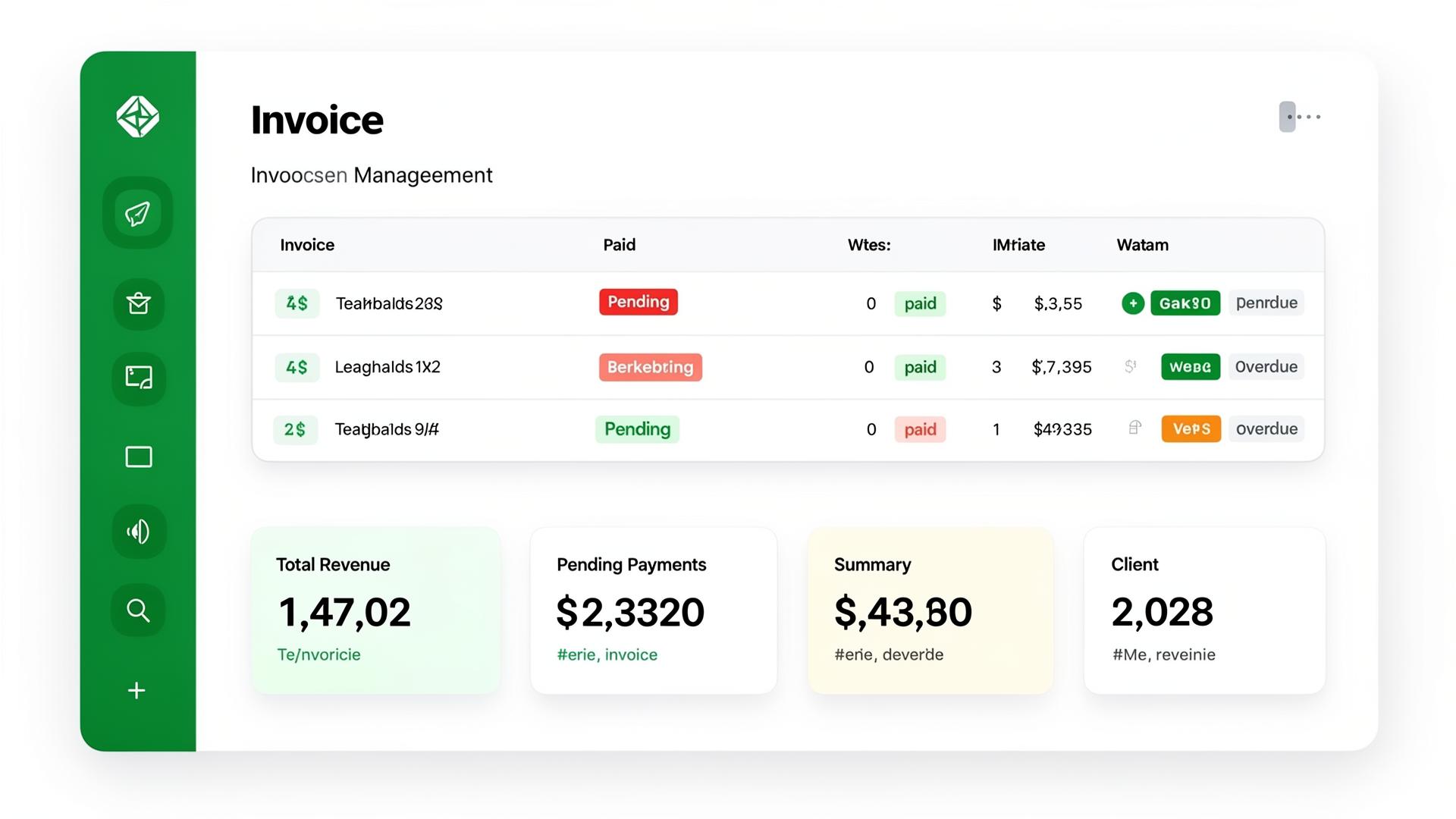Click the app logo at top of sidebar
1456x819 pixels.
[x=139, y=115]
